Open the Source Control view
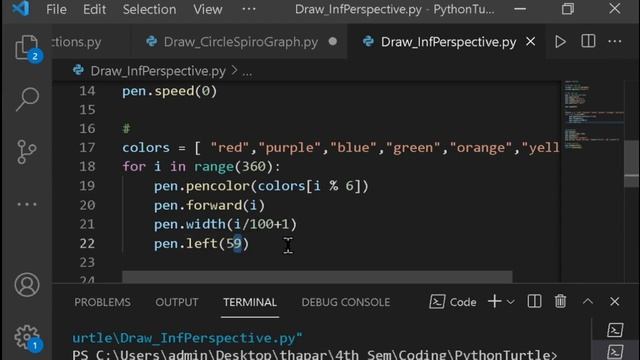 click(x=27, y=152)
